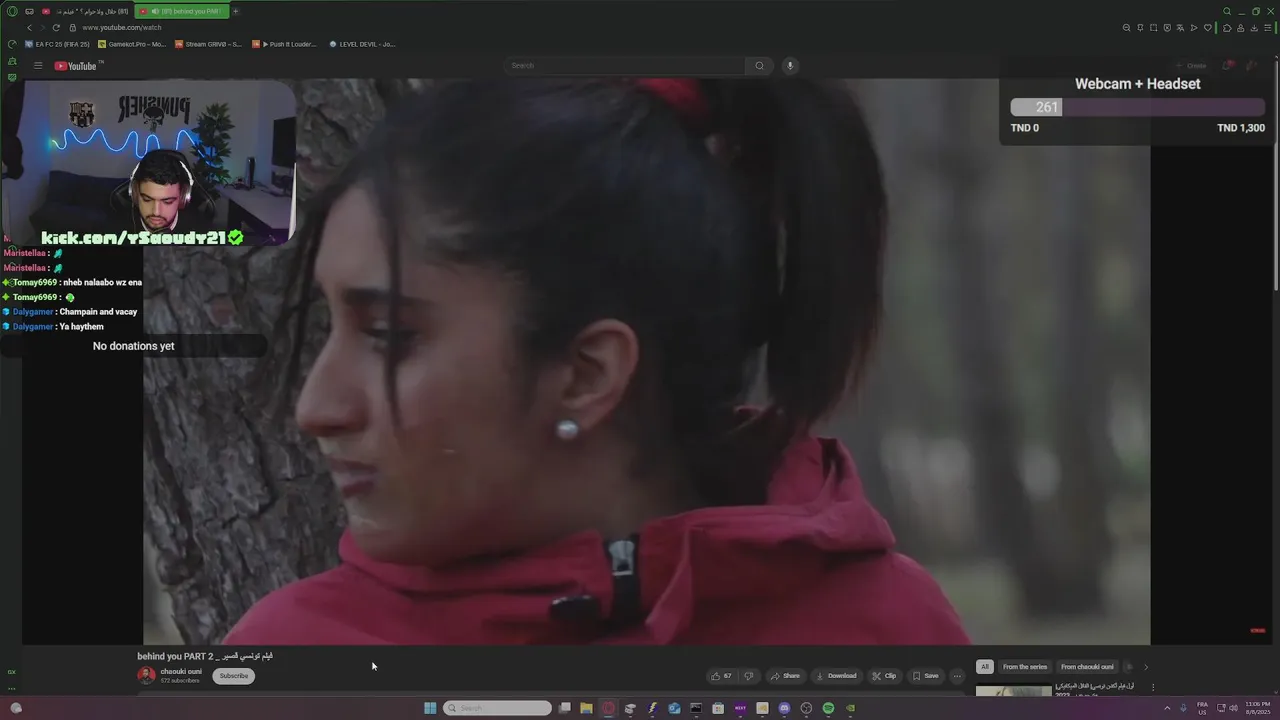This screenshot has width=1280, height=720.
Task: Open Spotify from the taskbar
Action: tap(828, 708)
